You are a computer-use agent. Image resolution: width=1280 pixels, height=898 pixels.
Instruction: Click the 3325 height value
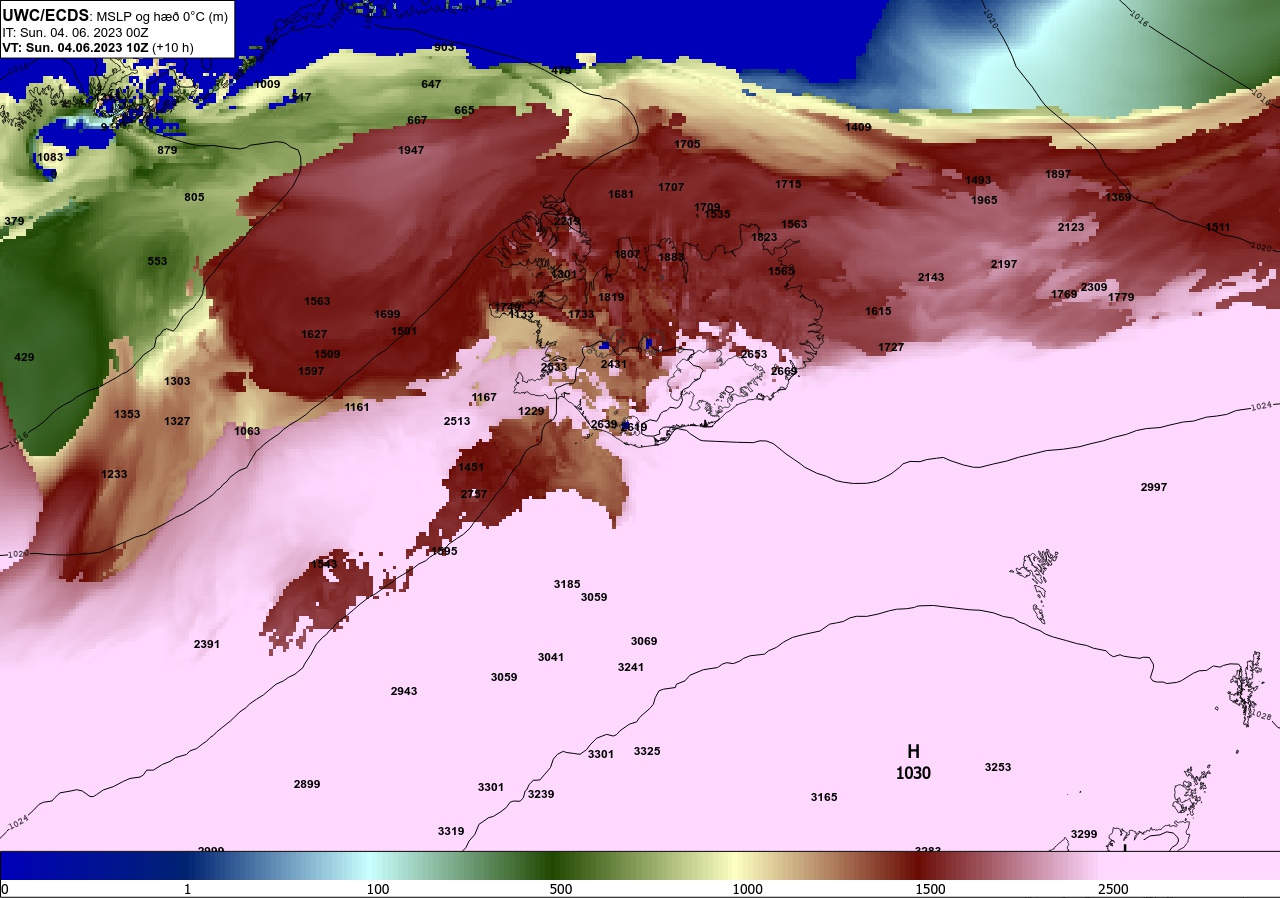(x=647, y=751)
